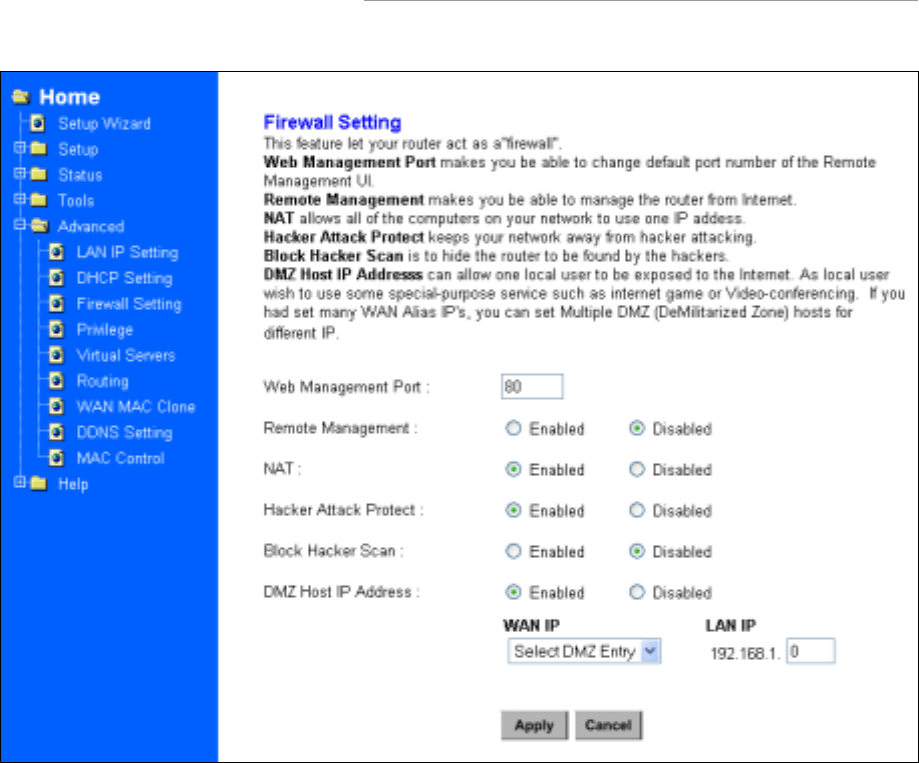
Task: Click the Home folder icon
Action: click(21, 97)
